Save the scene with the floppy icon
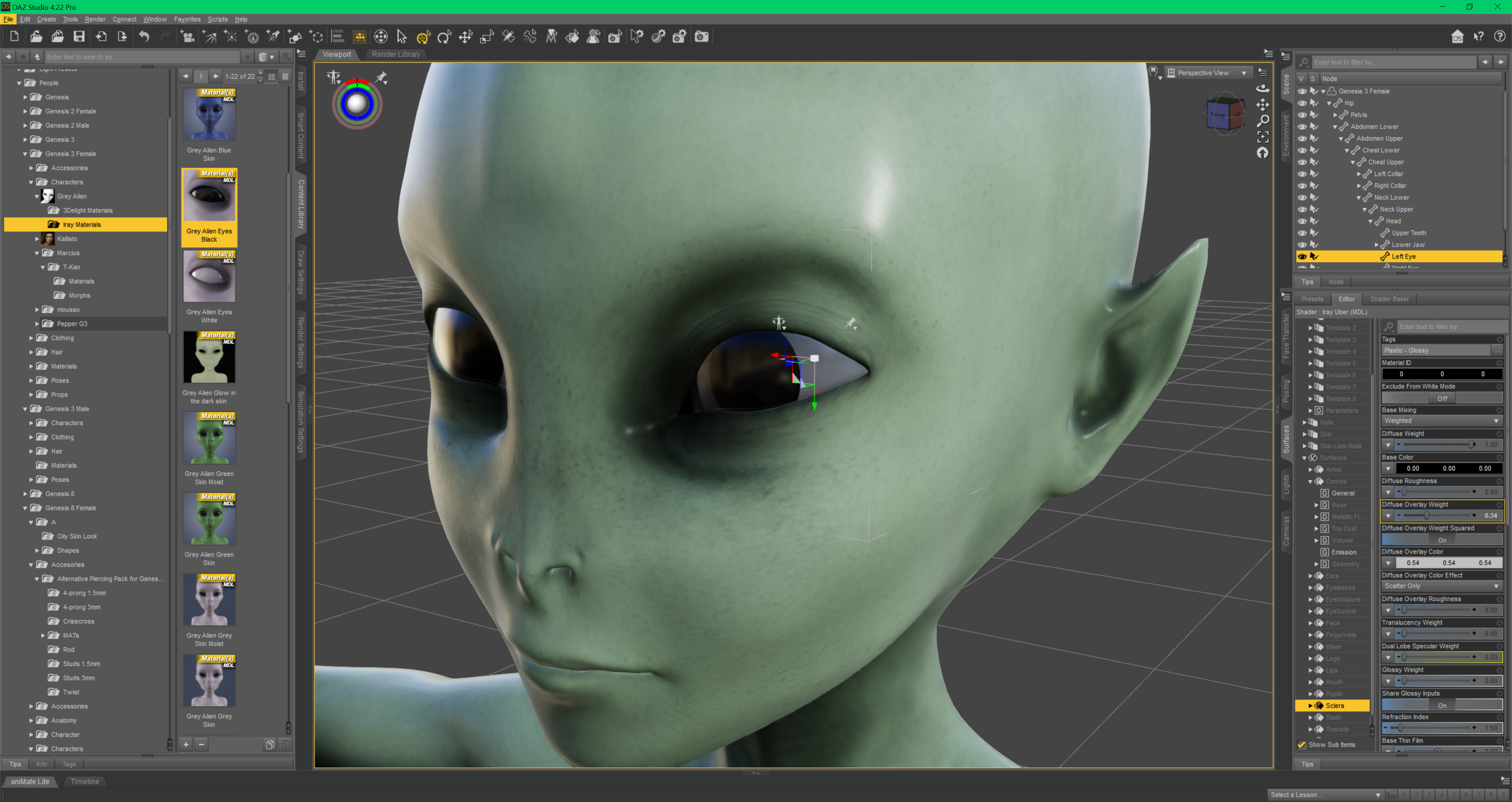The height and width of the screenshot is (802, 1512). (x=79, y=36)
